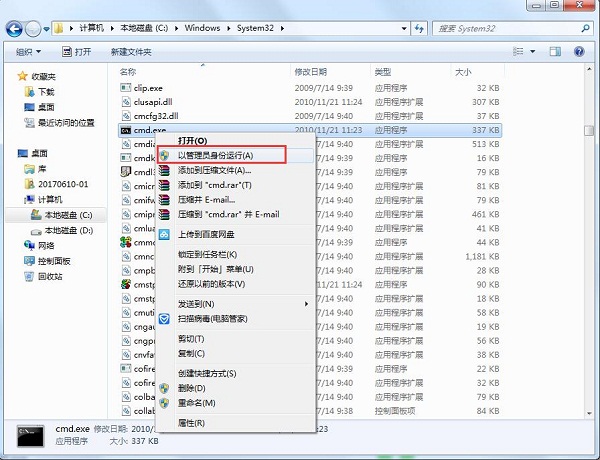Choose 重命名(M) in context menu
600x460 pixels.
coord(235,403)
